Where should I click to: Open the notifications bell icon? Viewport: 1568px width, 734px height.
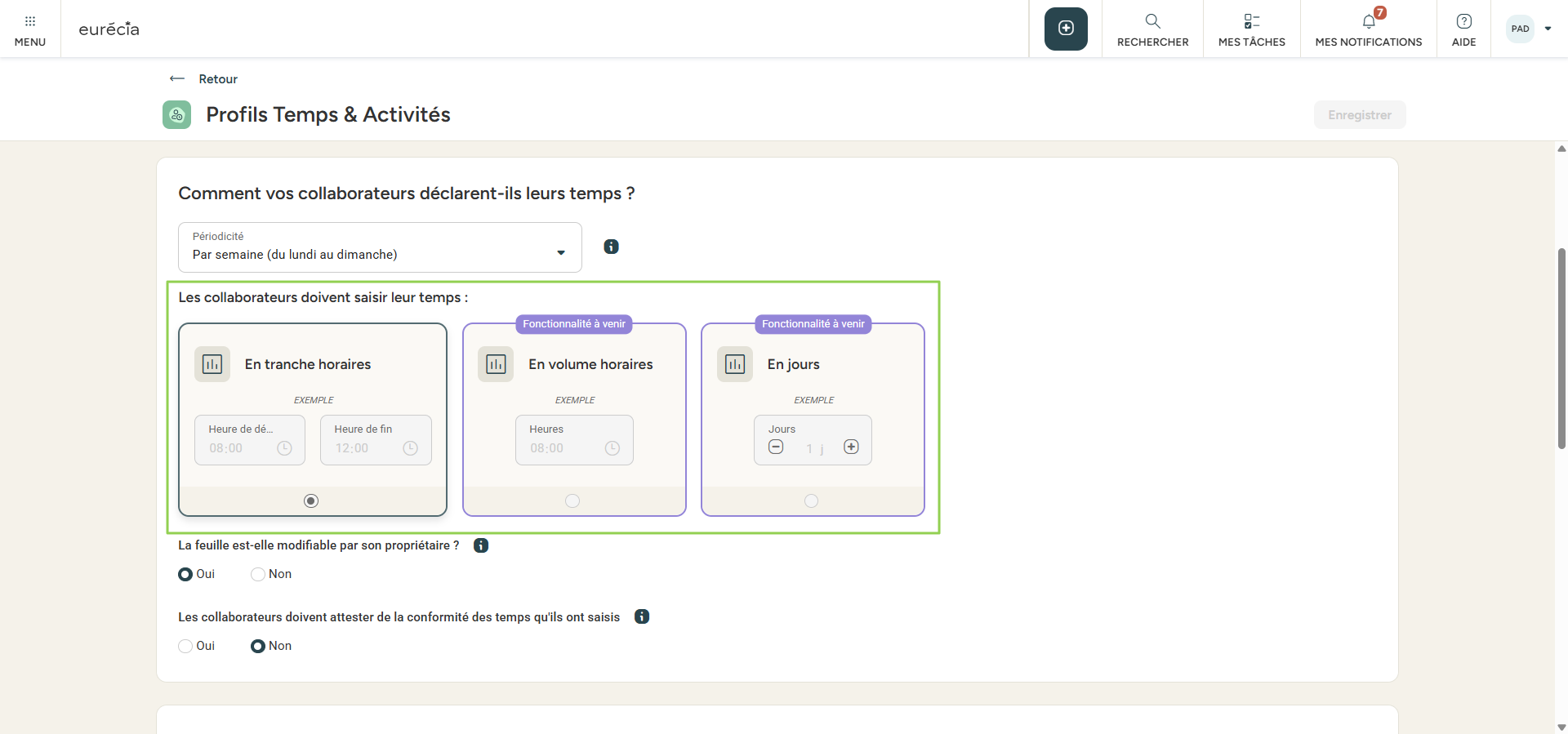coord(1369,22)
